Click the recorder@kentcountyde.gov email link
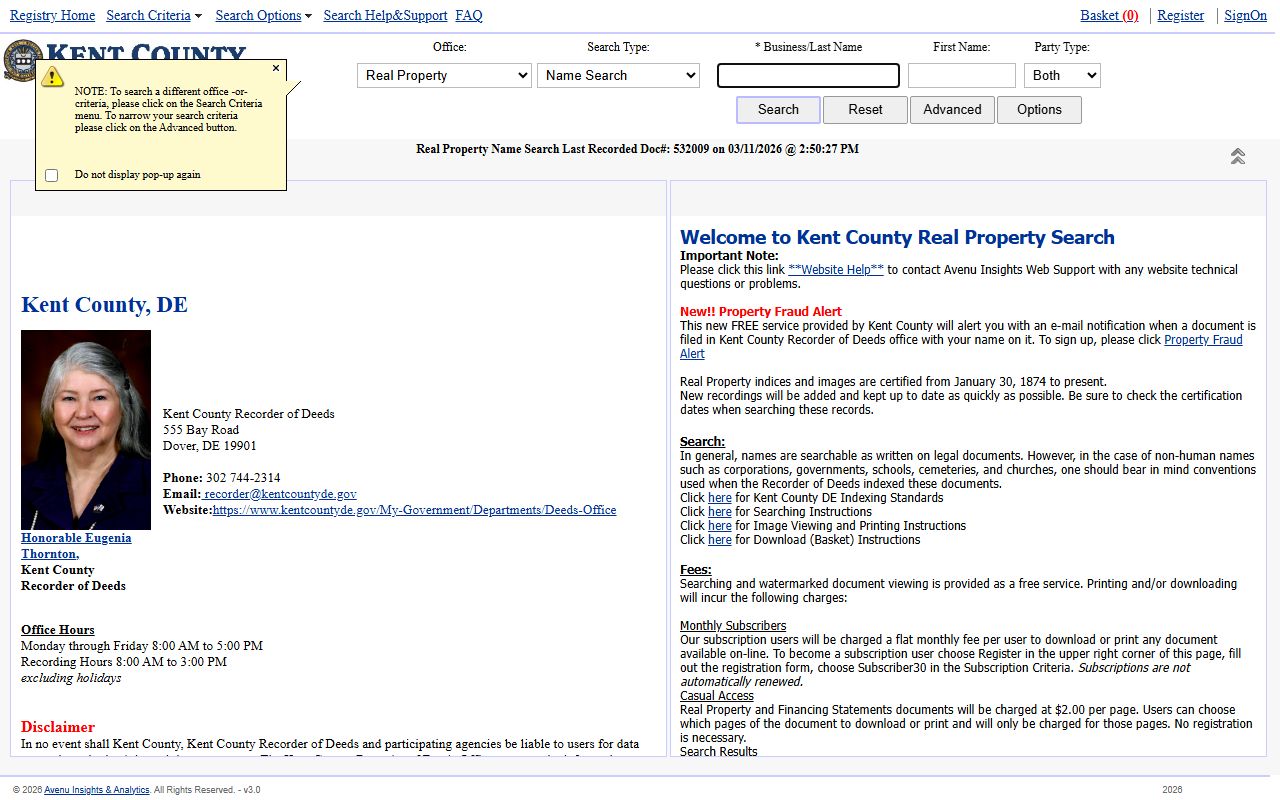This screenshot has height=800, width=1280. coord(280,494)
